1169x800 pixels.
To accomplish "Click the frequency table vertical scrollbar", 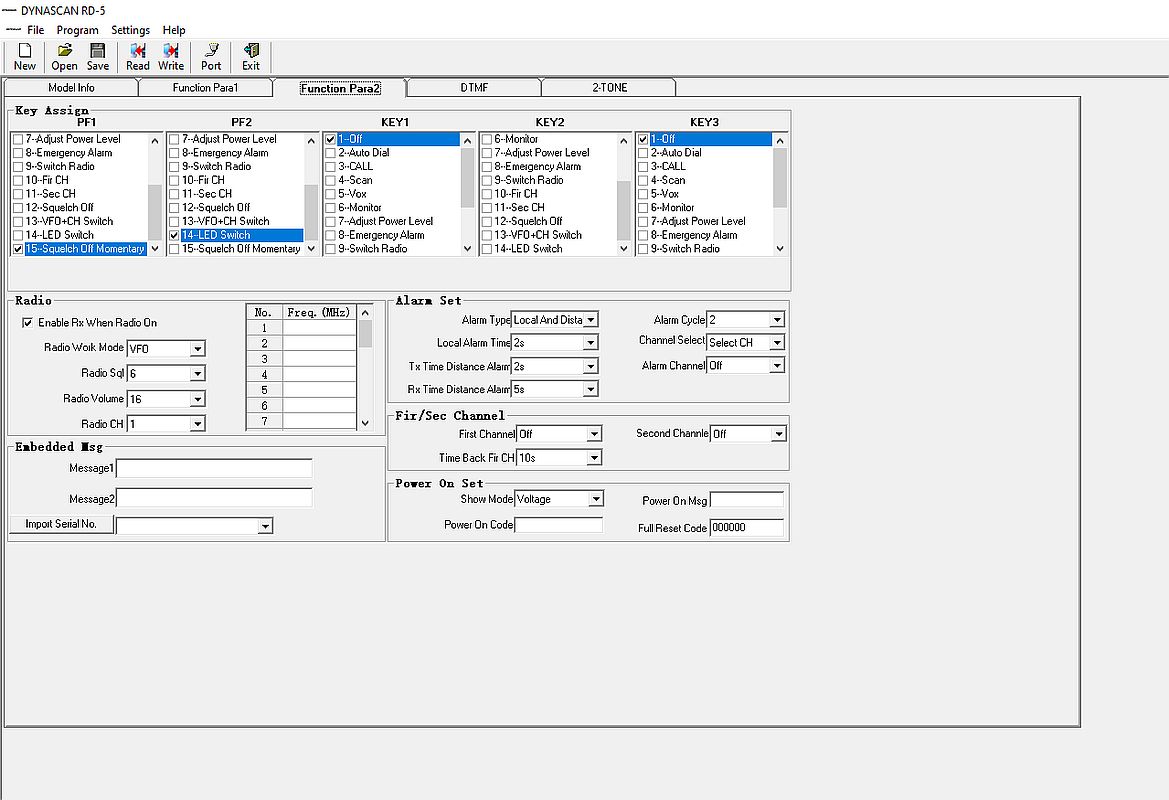I will (x=365, y=368).
